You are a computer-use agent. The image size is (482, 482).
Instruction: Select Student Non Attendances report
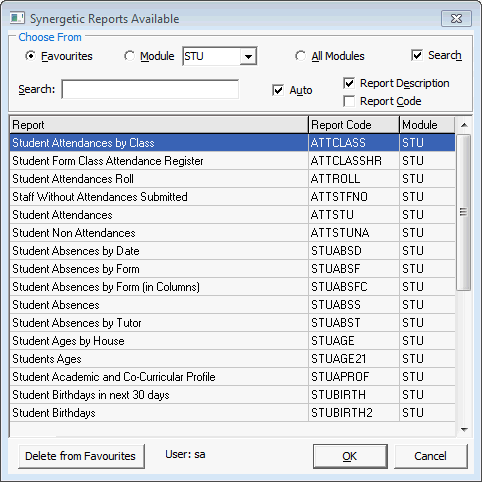(x=232, y=233)
